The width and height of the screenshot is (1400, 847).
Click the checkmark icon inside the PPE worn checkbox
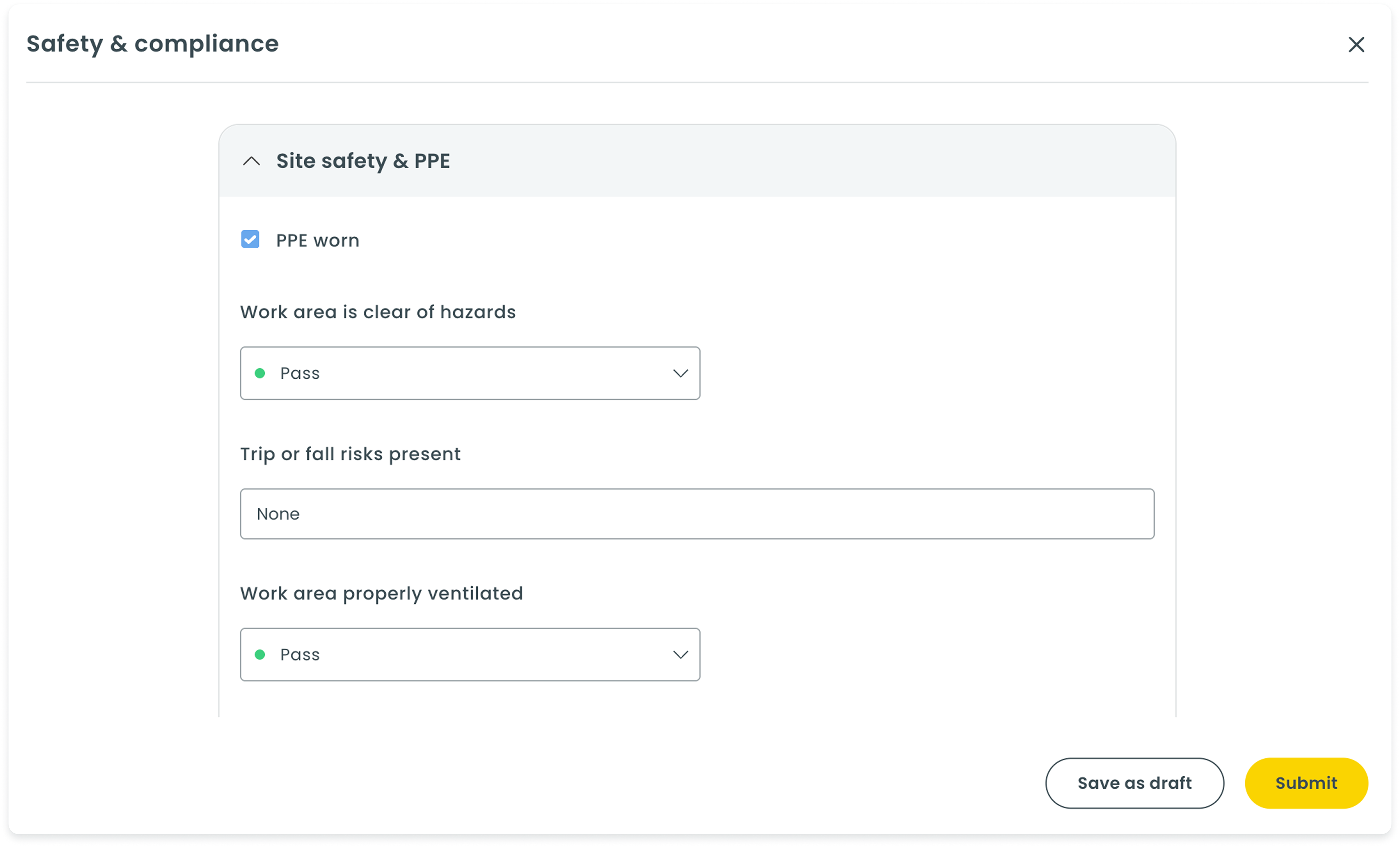point(251,240)
